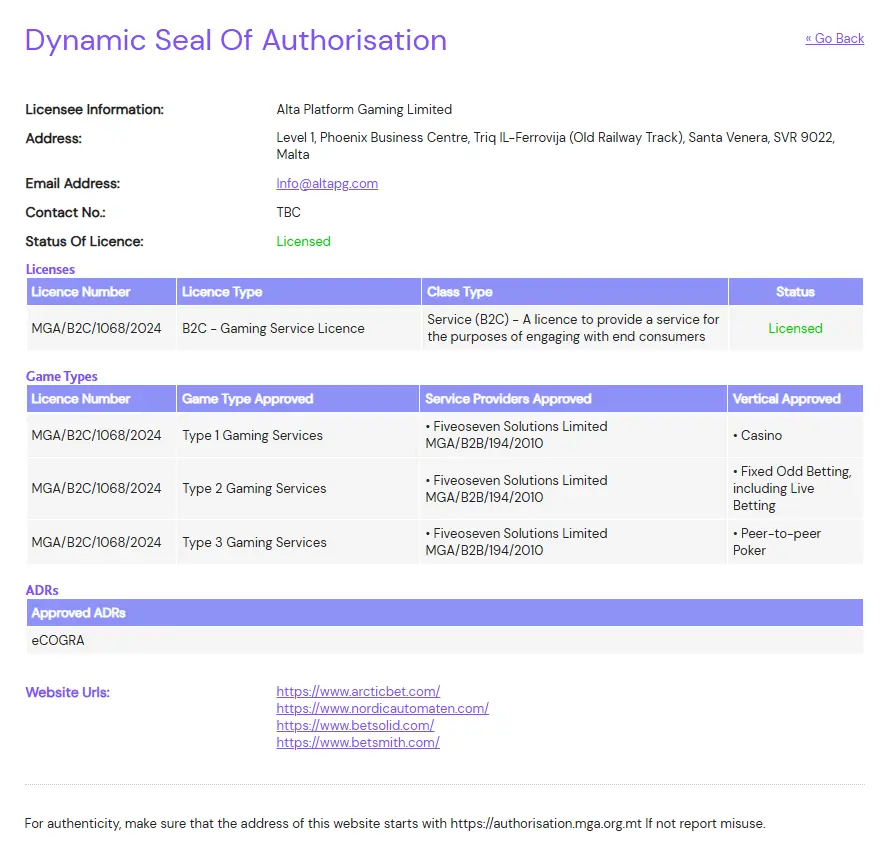Follow the betsolid.com website link
893x857 pixels.
355,726
